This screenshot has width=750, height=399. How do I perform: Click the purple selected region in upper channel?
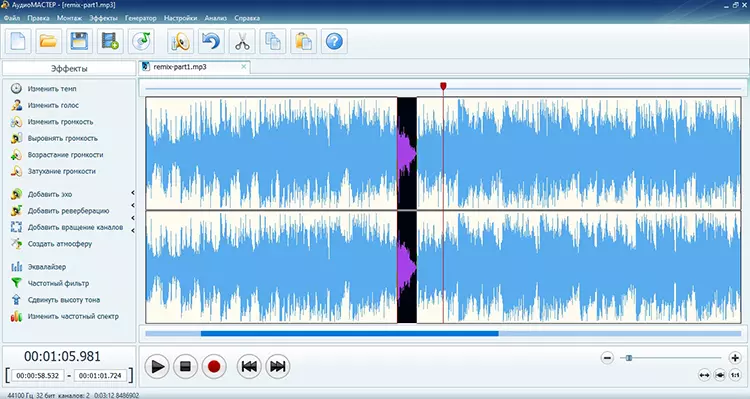407,154
